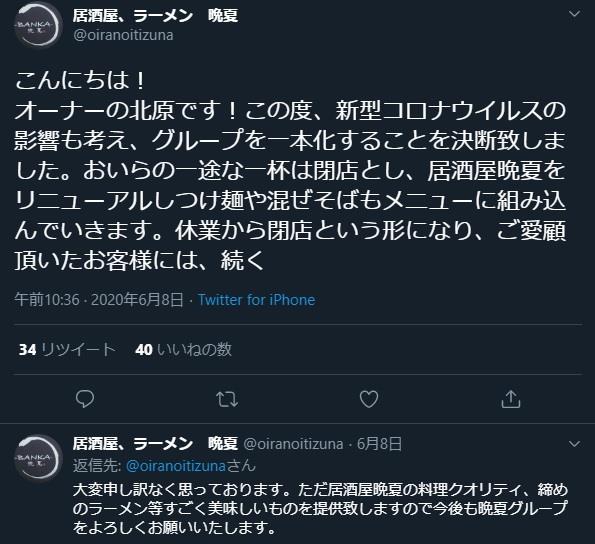Viewport: 595px width, 544px height.
Task: Click the retweet arrows icon
Action: 227,399
